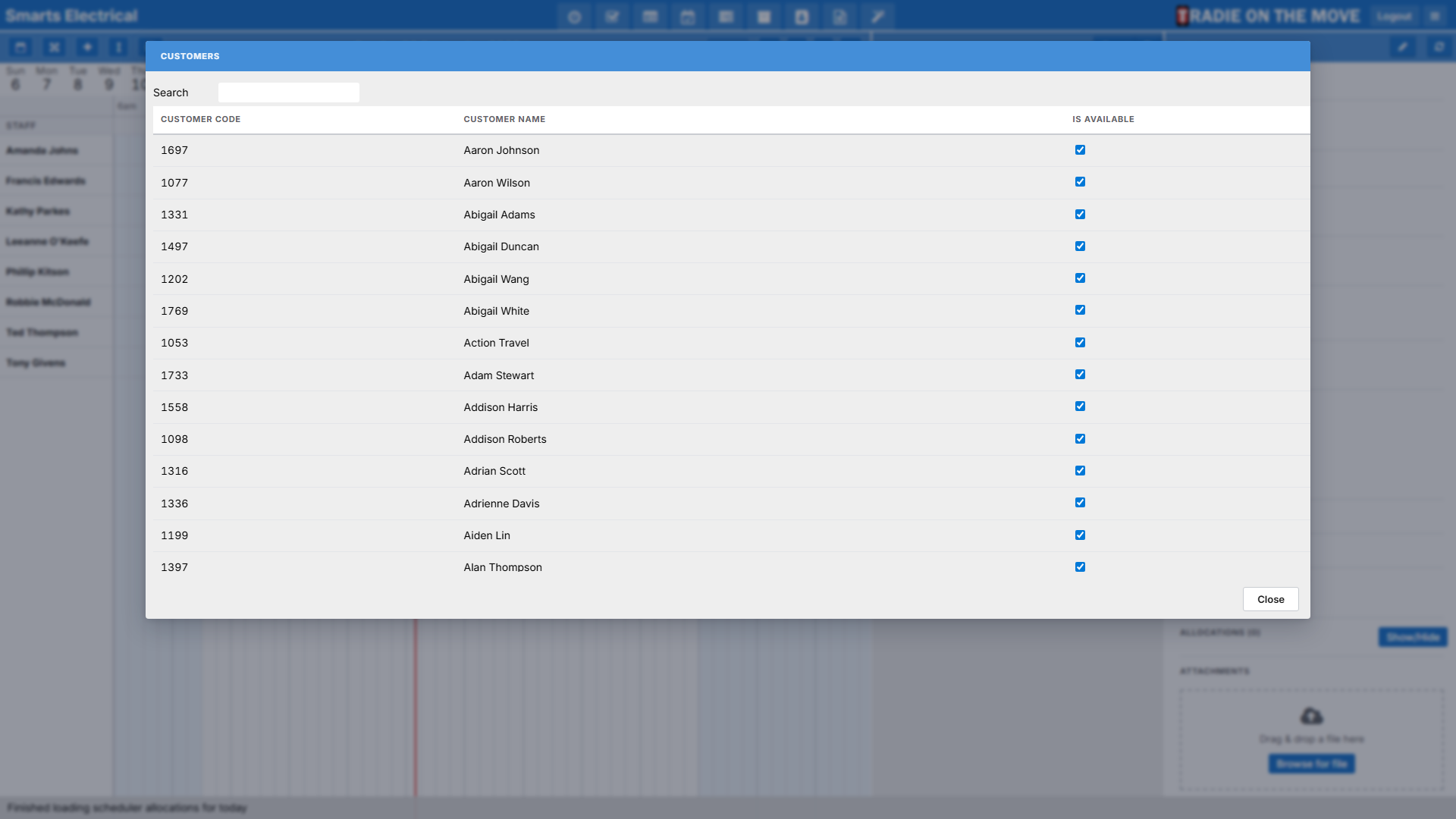Image resolution: width=1456 pixels, height=819 pixels.
Task: Toggle availability checkbox for Alan Thompson
Action: pos(1080,567)
